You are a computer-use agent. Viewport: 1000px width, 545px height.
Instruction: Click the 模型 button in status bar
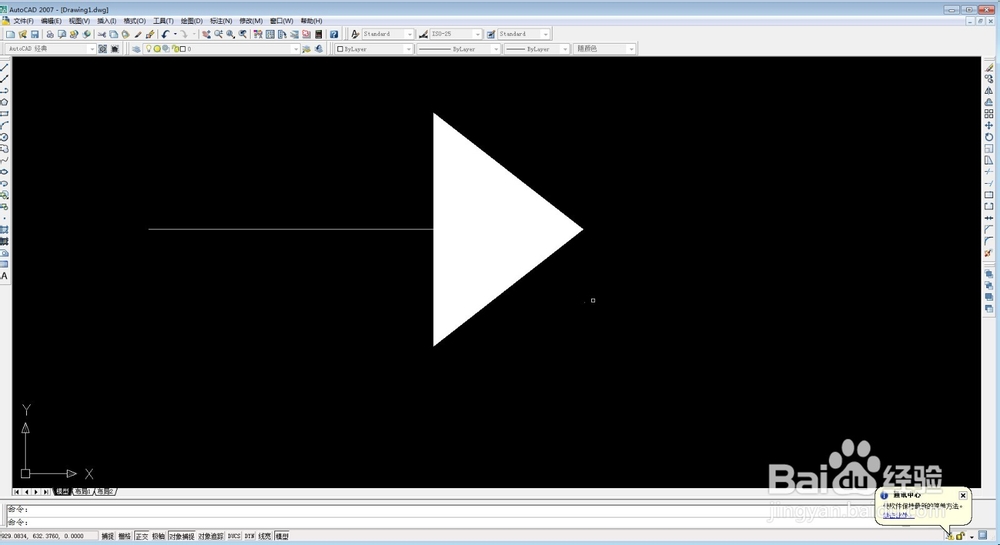click(282, 536)
